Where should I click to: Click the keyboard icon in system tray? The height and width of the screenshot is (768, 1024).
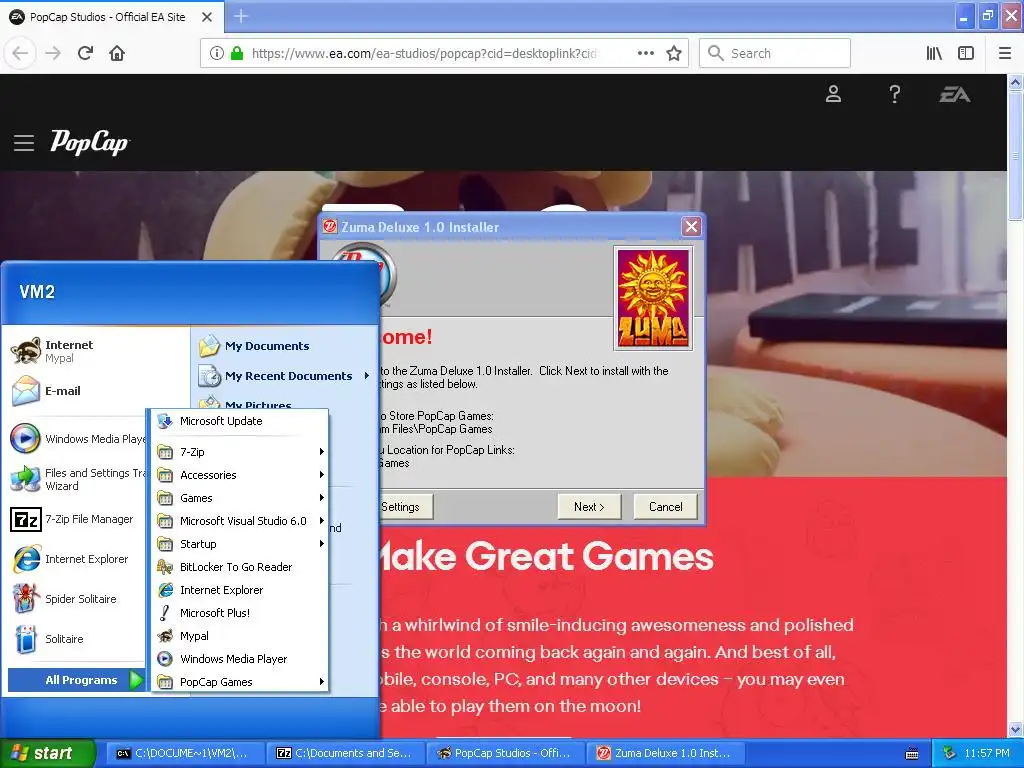912,754
